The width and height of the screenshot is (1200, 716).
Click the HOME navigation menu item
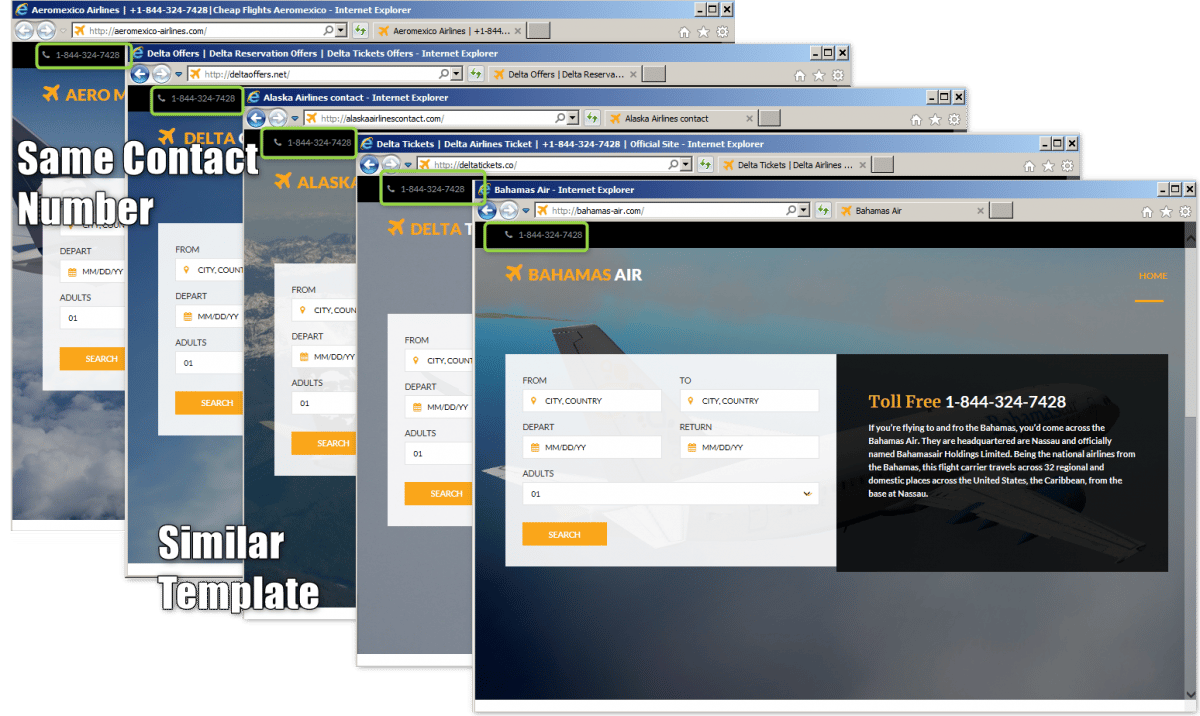1152,276
